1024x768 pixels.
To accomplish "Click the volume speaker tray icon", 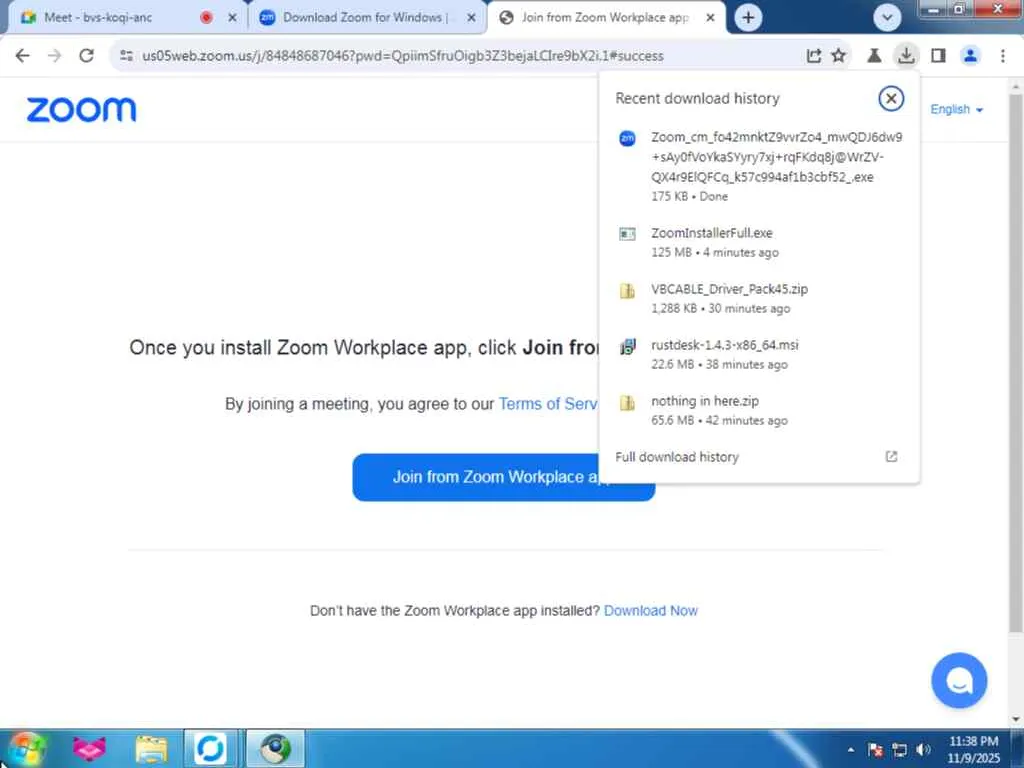I will point(923,750).
